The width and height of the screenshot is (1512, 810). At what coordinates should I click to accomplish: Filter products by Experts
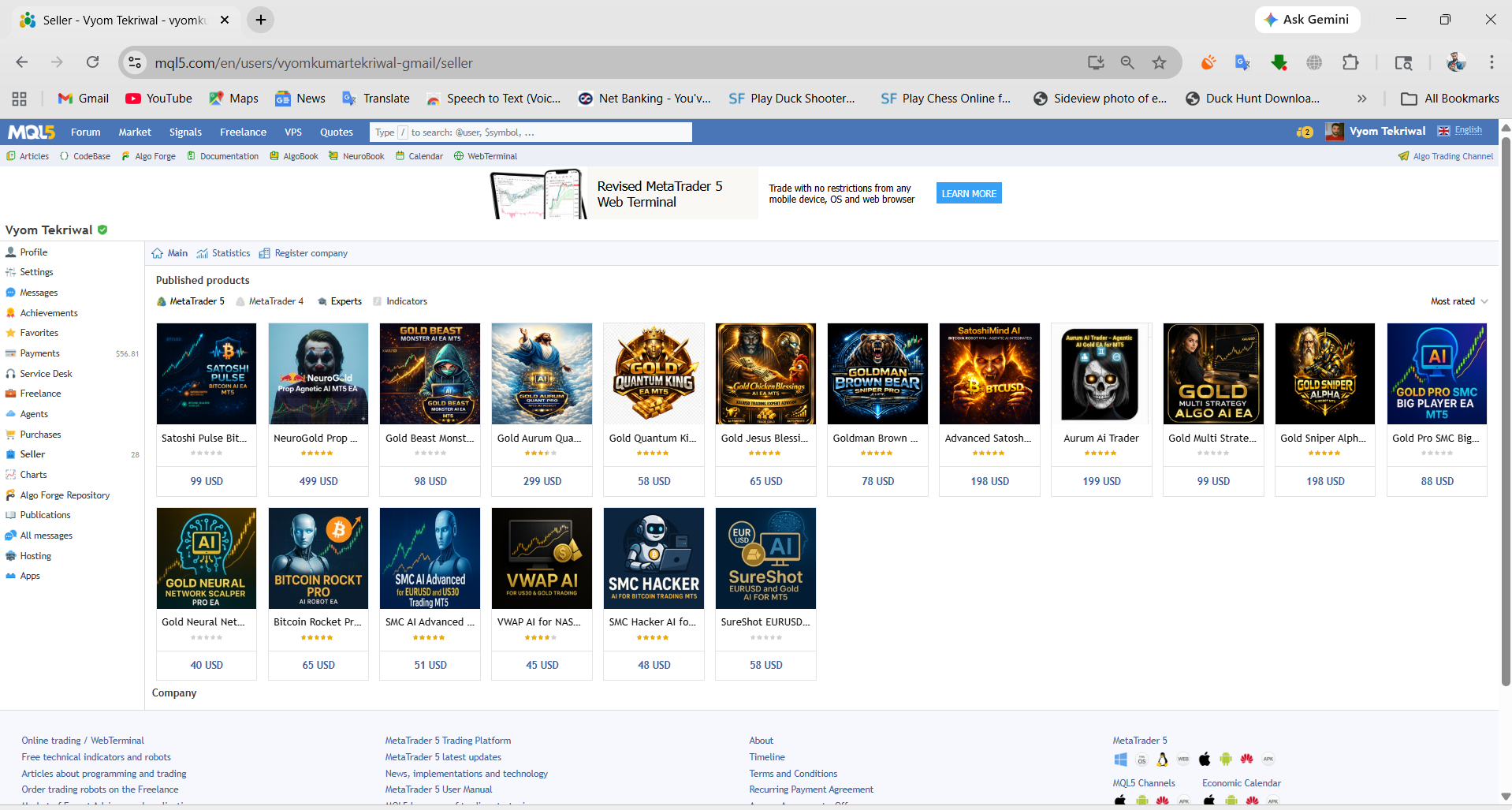340,301
